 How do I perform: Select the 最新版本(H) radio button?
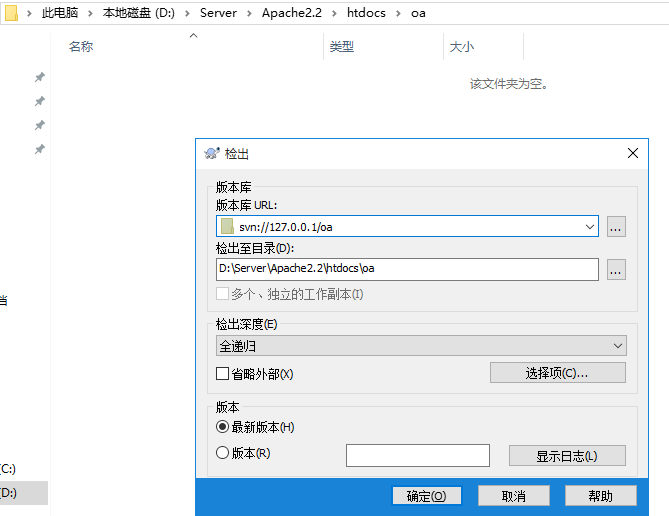click(x=223, y=427)
